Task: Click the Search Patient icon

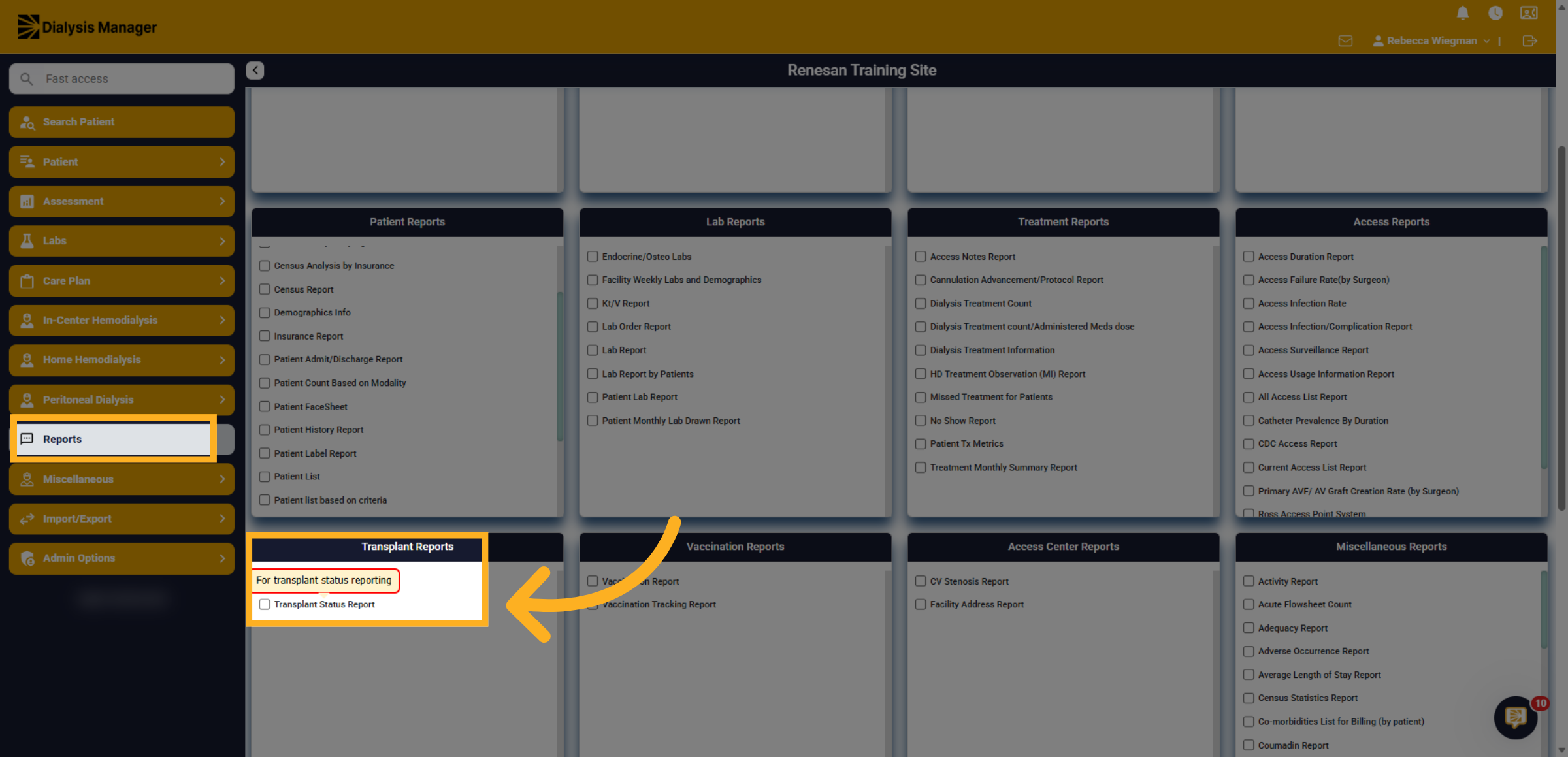Action: click(27, 122)
